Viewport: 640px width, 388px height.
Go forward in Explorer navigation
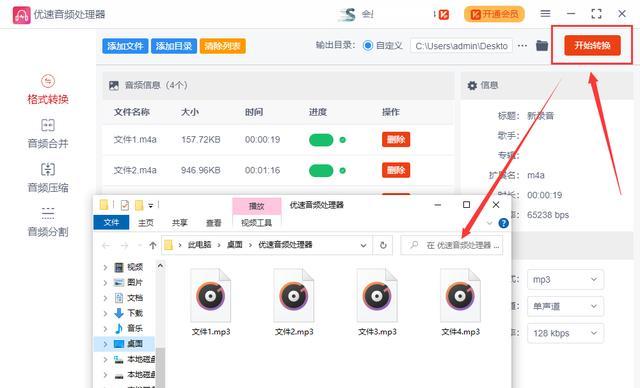[x=124, y=245]
